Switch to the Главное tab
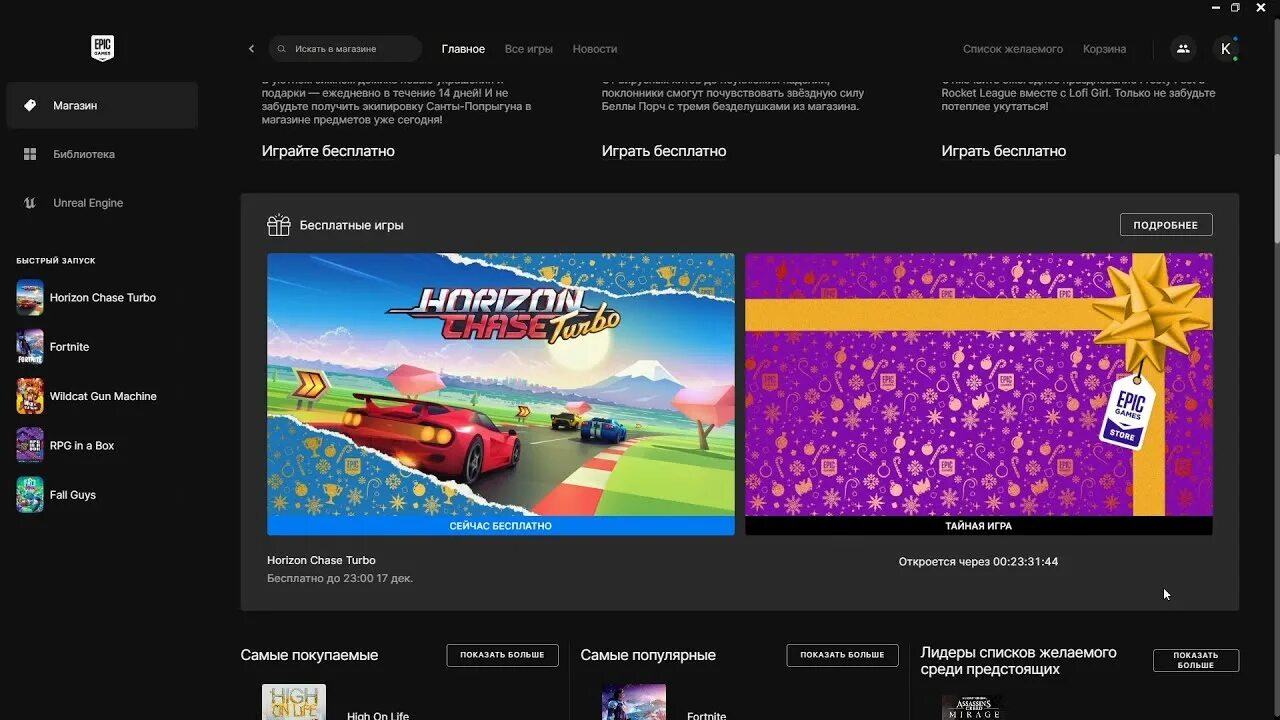The height and width of the screenshot is (720, 1280). click(x=463, y=49)
